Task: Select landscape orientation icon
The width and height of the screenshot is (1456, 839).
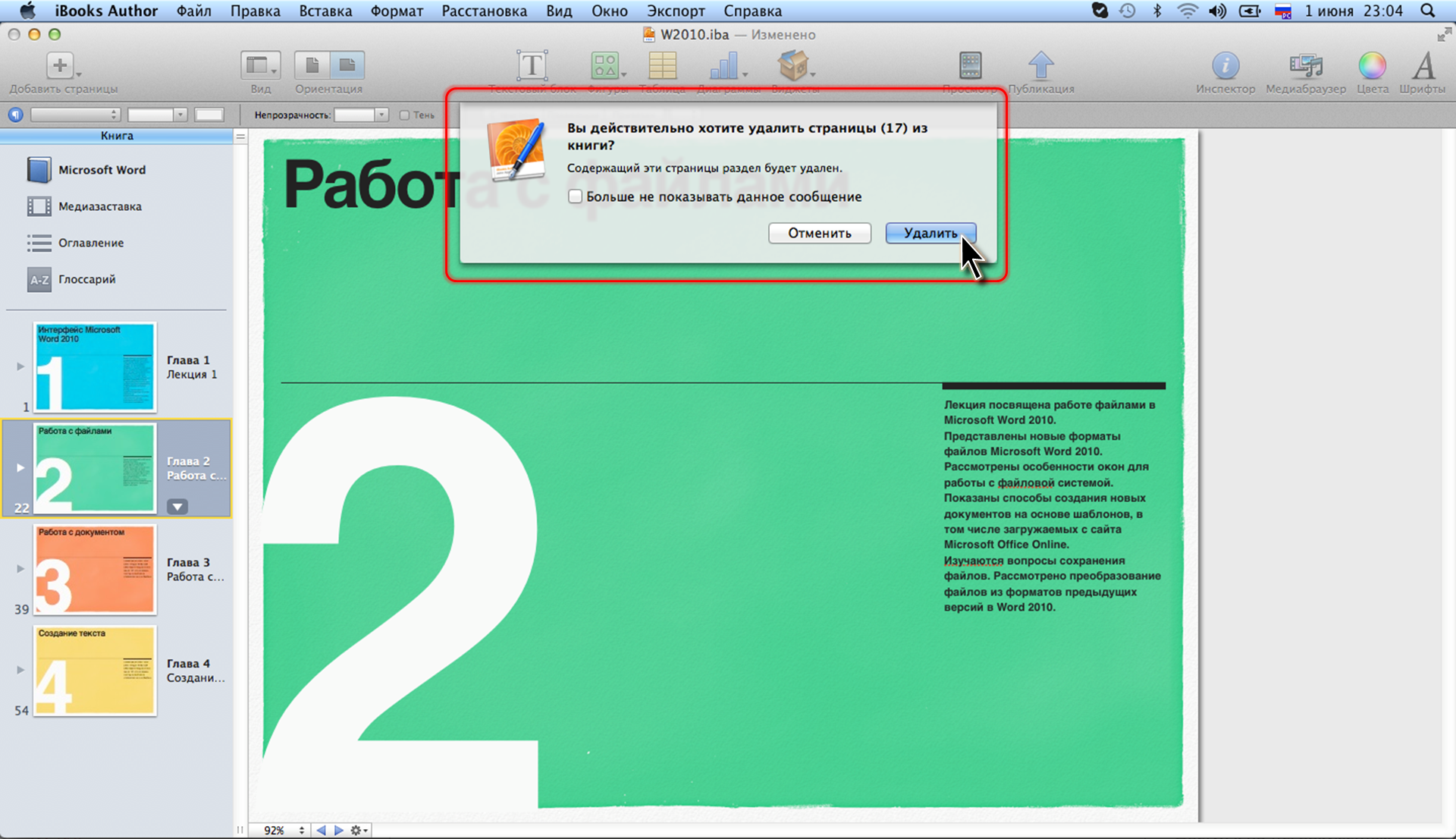Action: coord(347,65)
